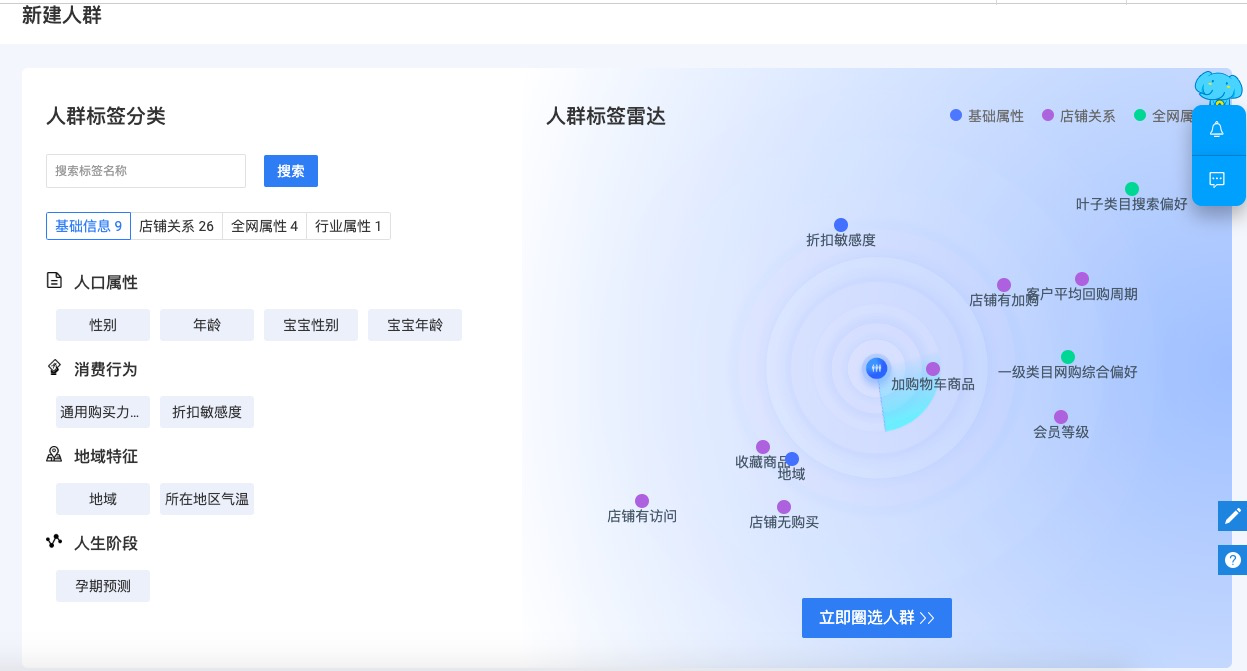Click the elephant mascot icon
1247x671 pixels.
click(1218, 88)
